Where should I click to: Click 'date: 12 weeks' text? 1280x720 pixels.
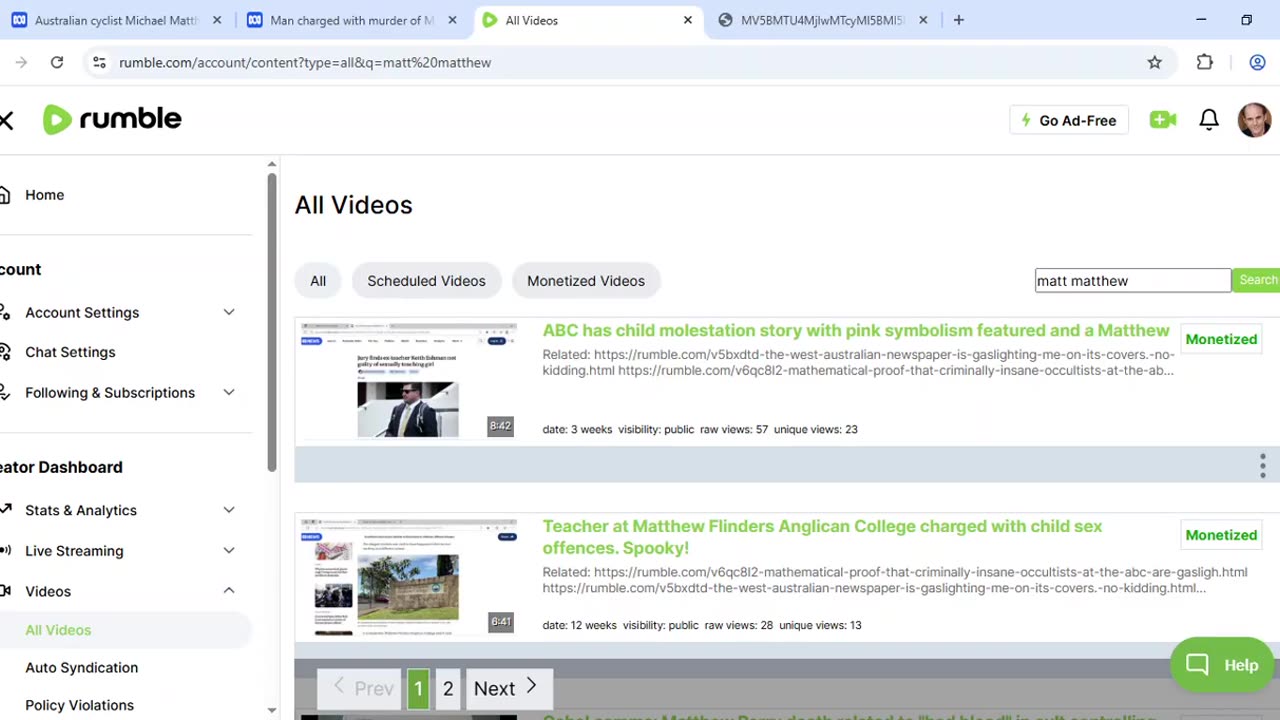(579, 625)
